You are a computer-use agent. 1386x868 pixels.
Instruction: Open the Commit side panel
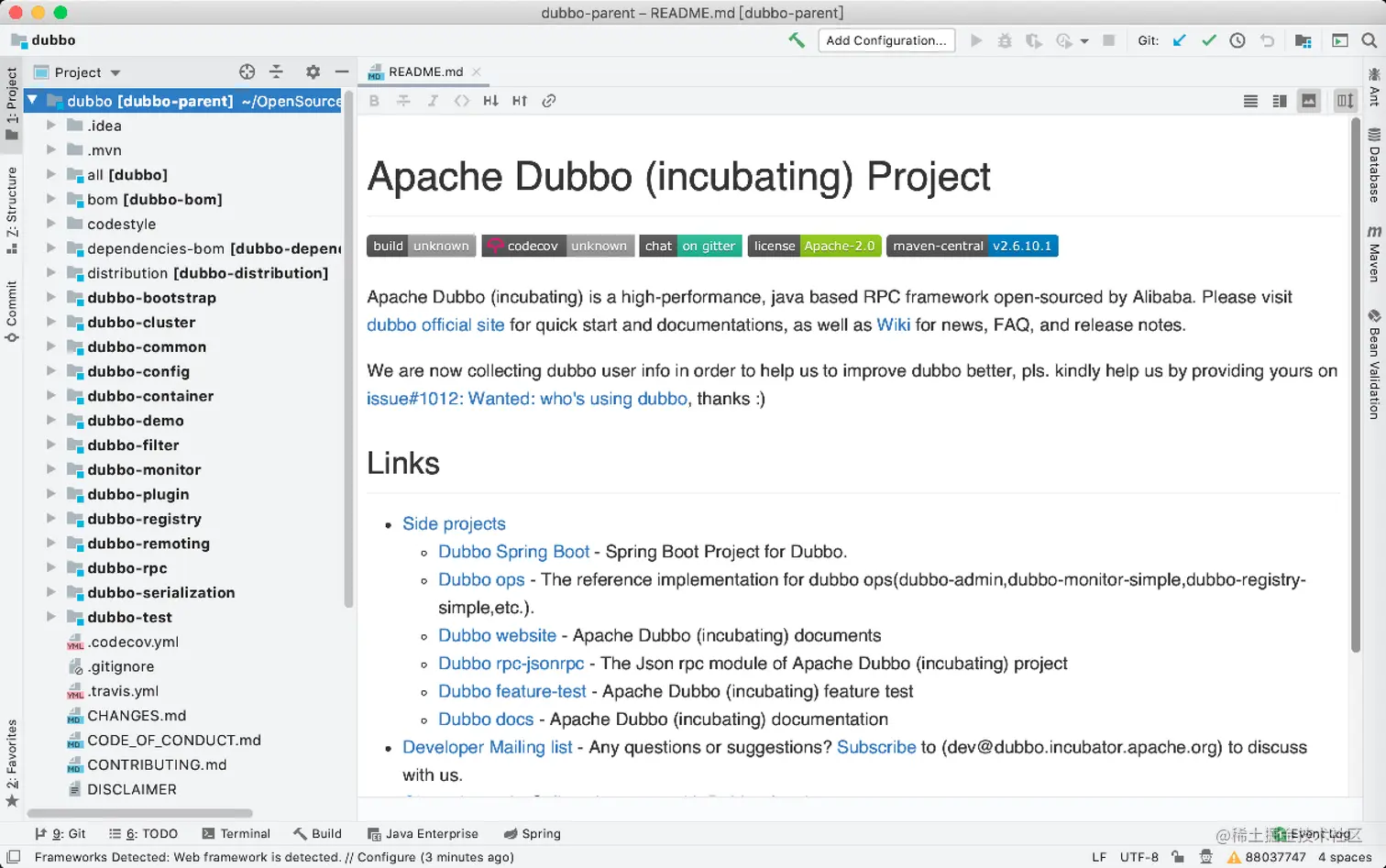pyautogui.click(x=12, y=312)
